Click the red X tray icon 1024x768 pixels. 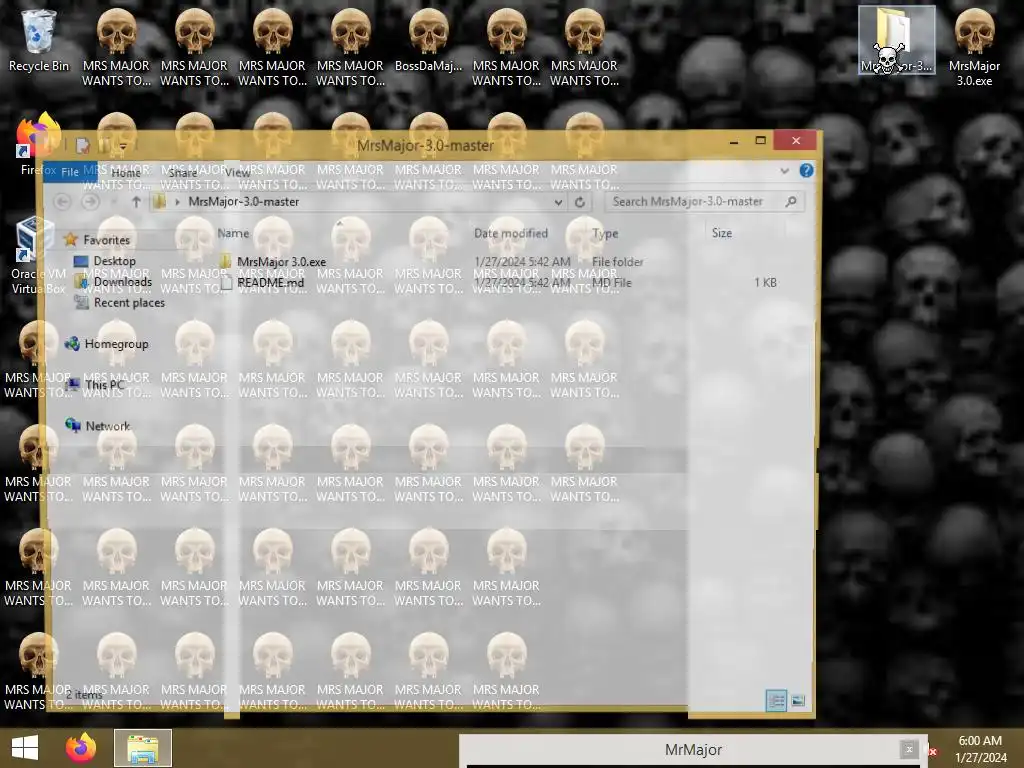[x=933, y=752]
